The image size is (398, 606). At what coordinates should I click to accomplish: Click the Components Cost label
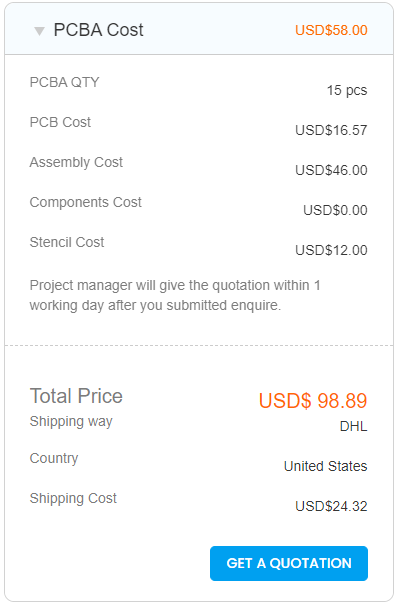click(x=86, y=203)
